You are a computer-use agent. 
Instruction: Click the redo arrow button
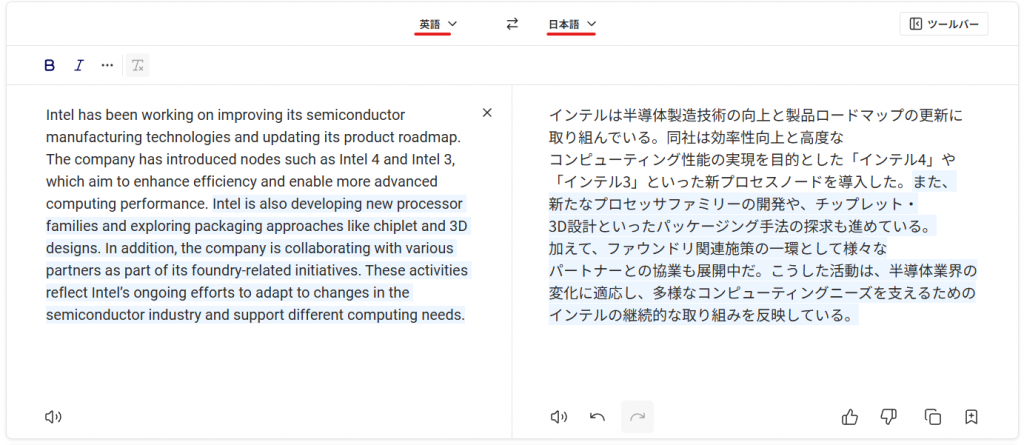point(636,417)
